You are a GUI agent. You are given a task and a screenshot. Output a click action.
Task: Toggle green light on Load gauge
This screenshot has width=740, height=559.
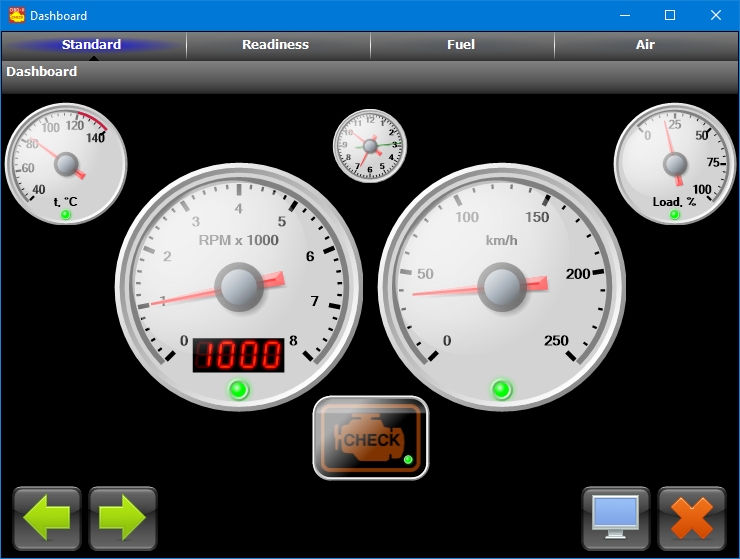tap(674, 215)
